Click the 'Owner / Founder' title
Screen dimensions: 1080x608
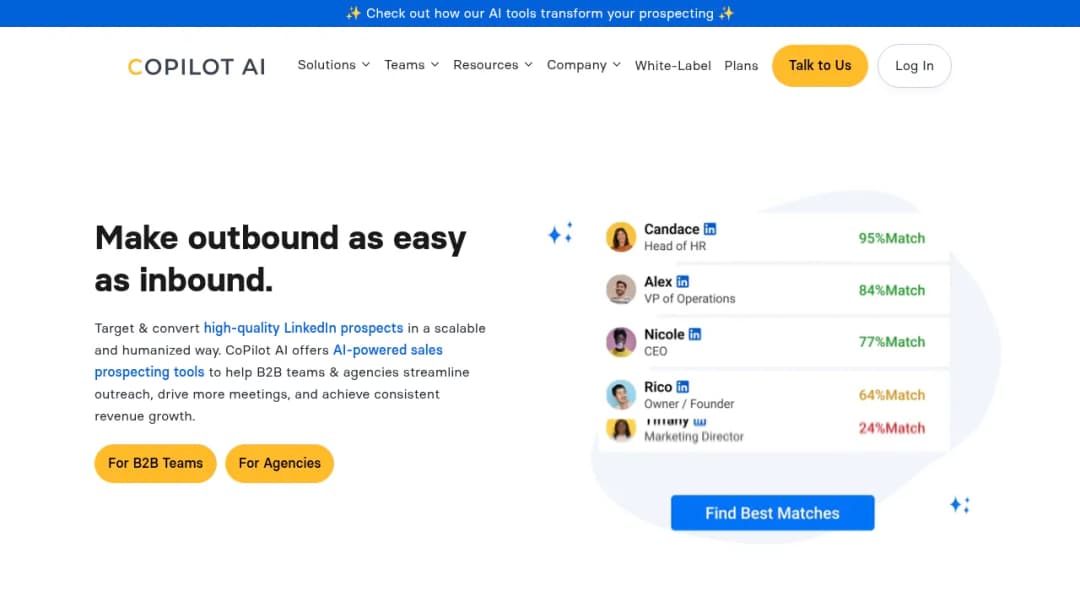[x=689, y=404]
